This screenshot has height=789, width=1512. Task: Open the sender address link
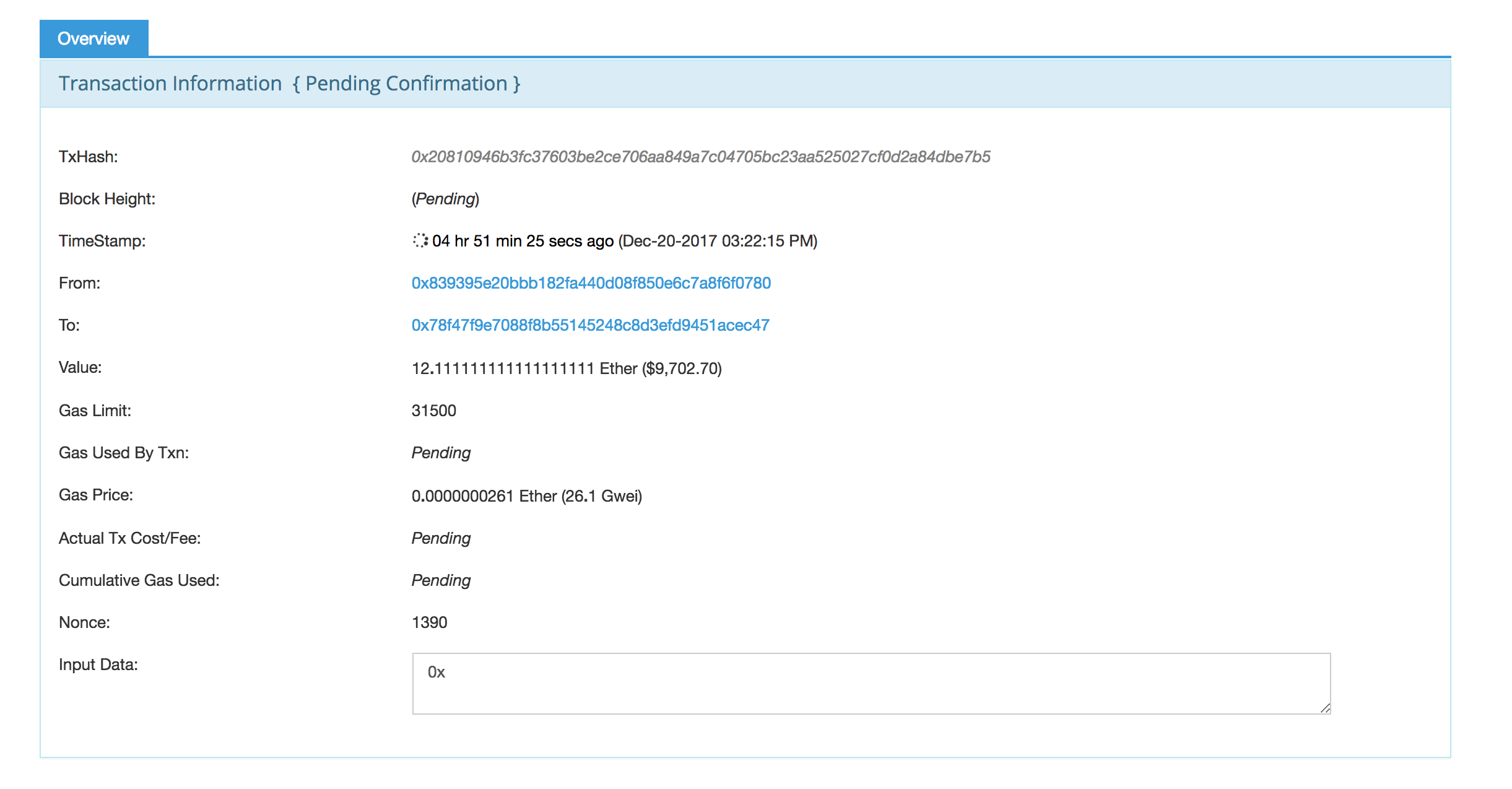pos(591,283)
